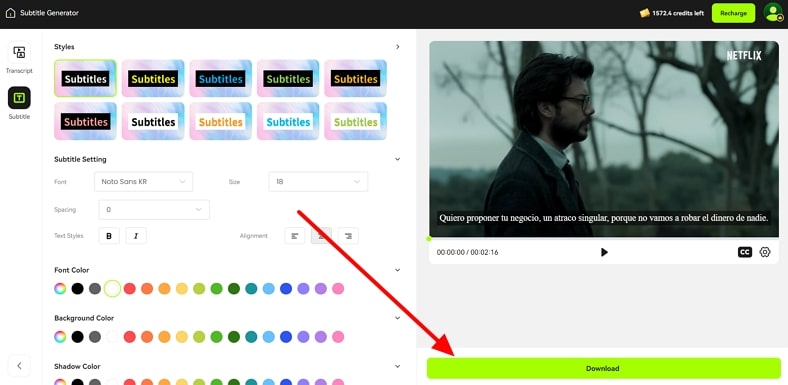Collapse the Subtitle Setting section
This screenshot has width=788, height=385.
(398, 159)
